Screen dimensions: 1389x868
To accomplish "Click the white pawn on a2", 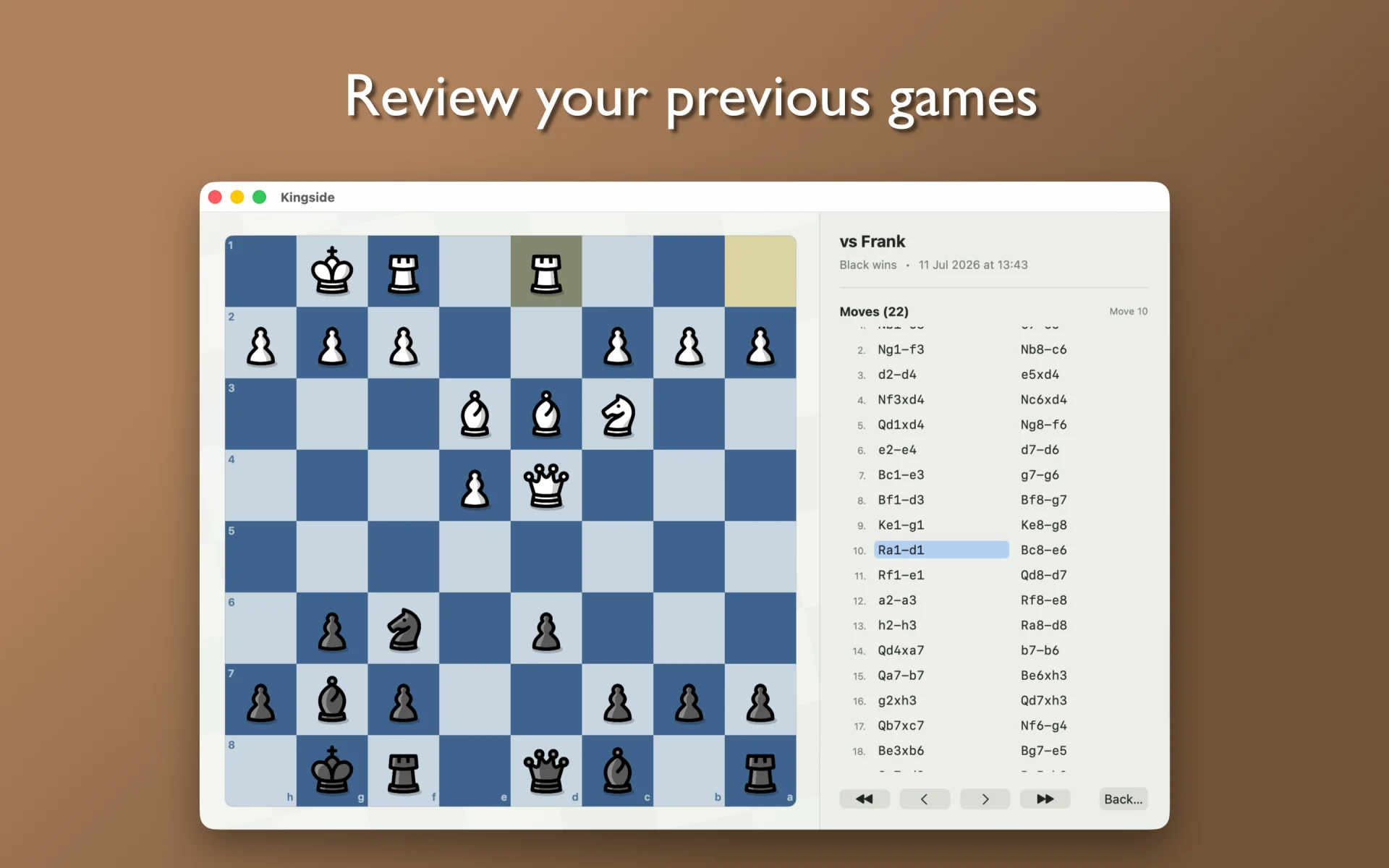I will [x=760, y=346].
